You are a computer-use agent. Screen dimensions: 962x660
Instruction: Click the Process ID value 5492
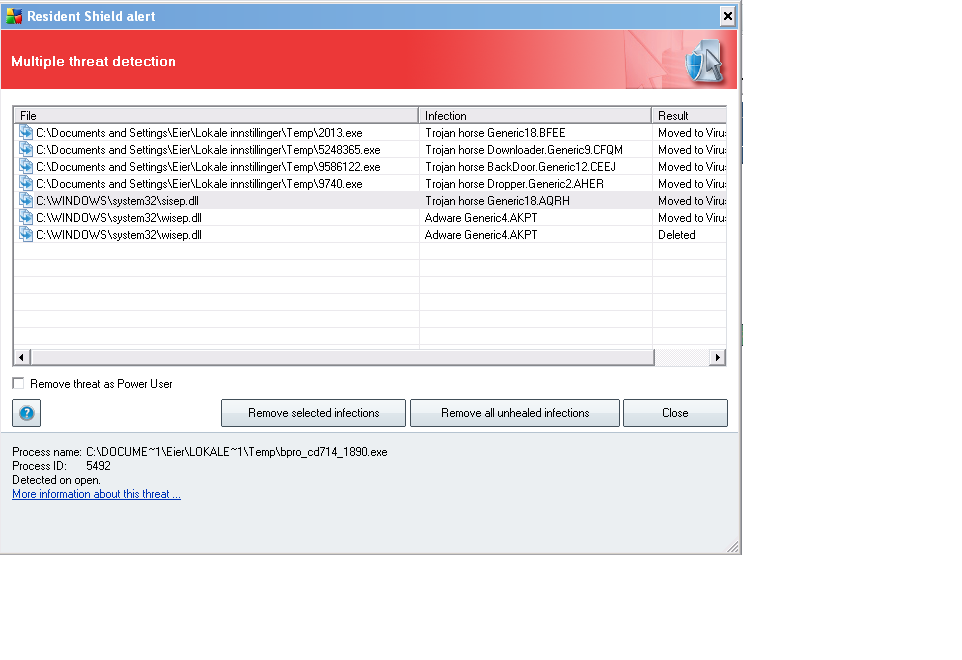click(x=98, y=466)
